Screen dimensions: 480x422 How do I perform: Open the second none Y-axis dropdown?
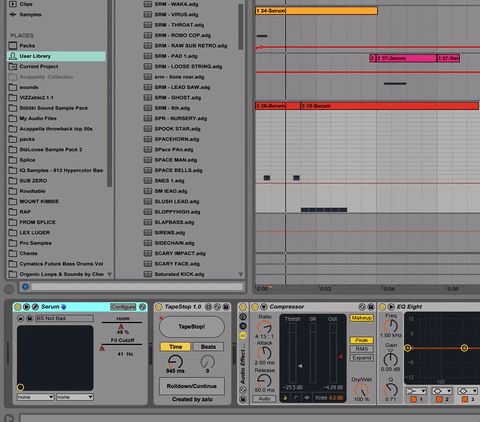74,397
